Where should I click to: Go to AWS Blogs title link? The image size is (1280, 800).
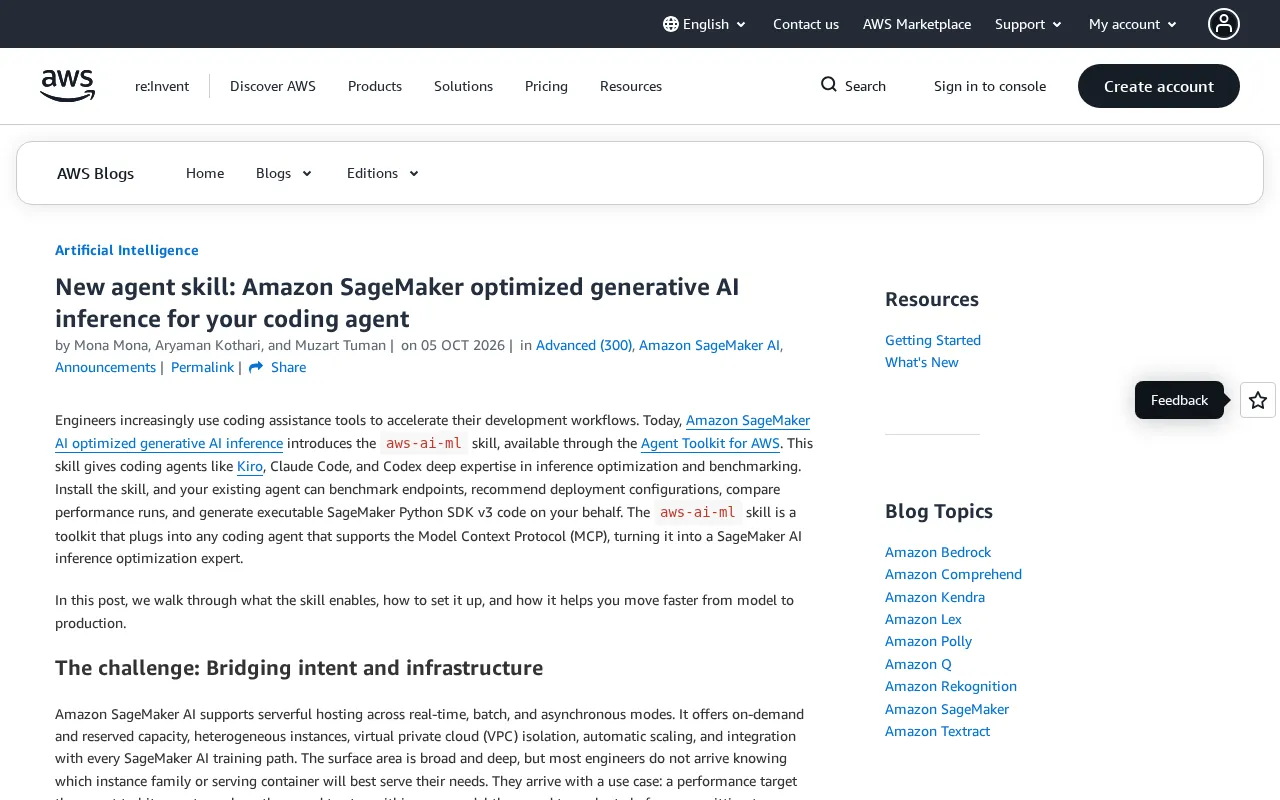pos(95,173)
